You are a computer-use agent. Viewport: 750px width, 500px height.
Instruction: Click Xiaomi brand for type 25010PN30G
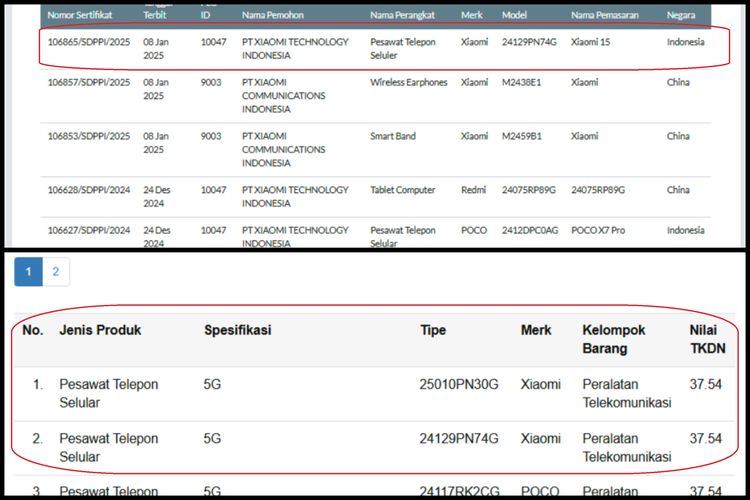(540, 384)
